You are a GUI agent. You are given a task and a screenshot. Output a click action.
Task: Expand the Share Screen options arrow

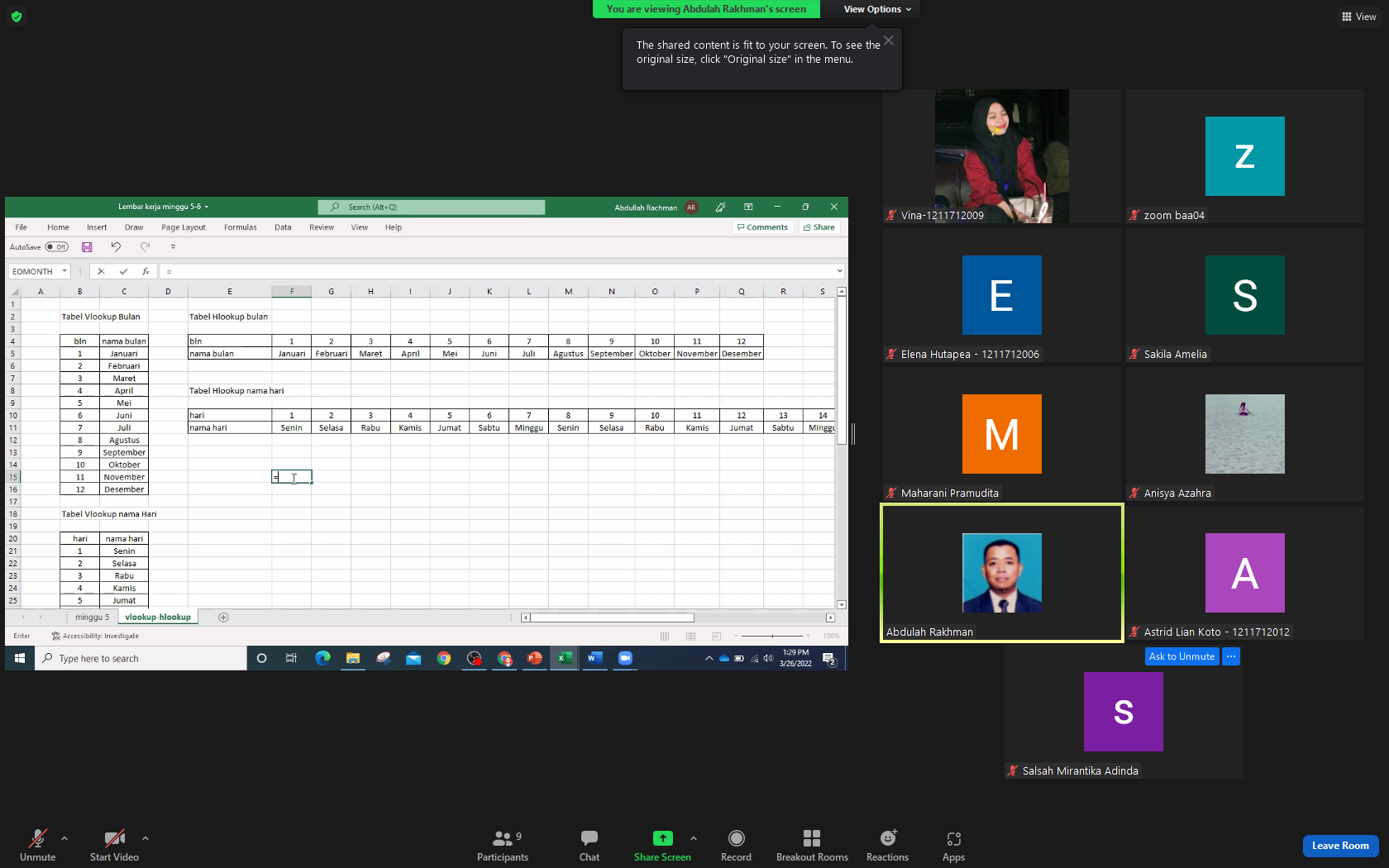click(x=694, y=838)
